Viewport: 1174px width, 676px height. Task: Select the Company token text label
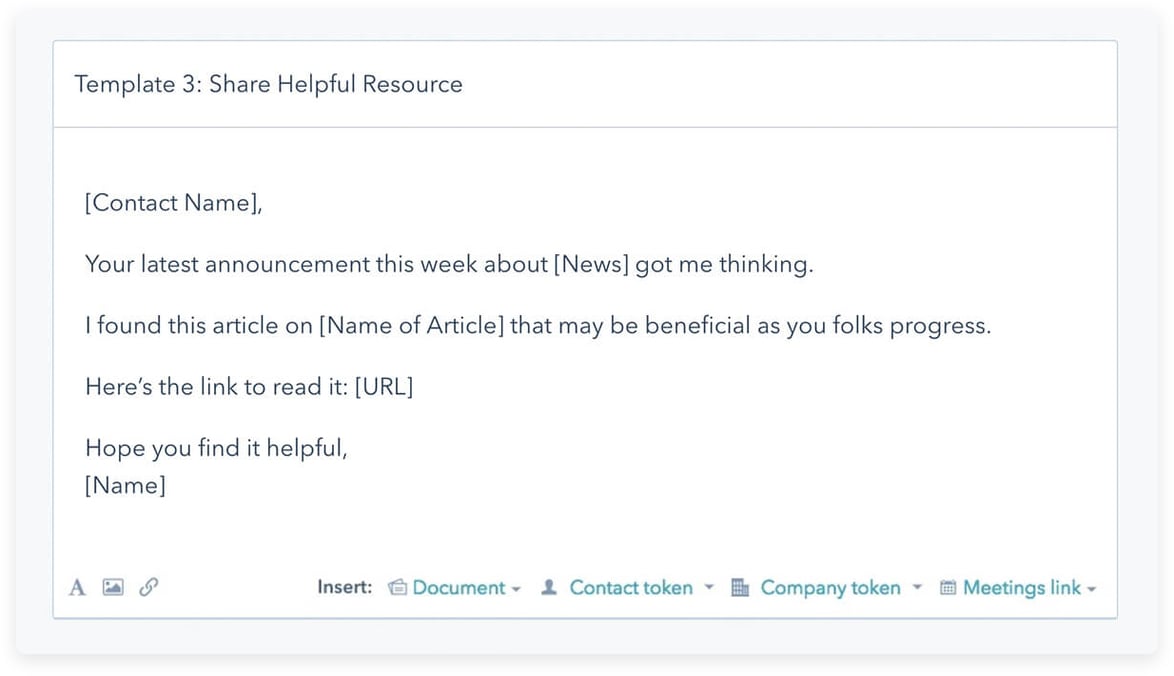point(830,588)
